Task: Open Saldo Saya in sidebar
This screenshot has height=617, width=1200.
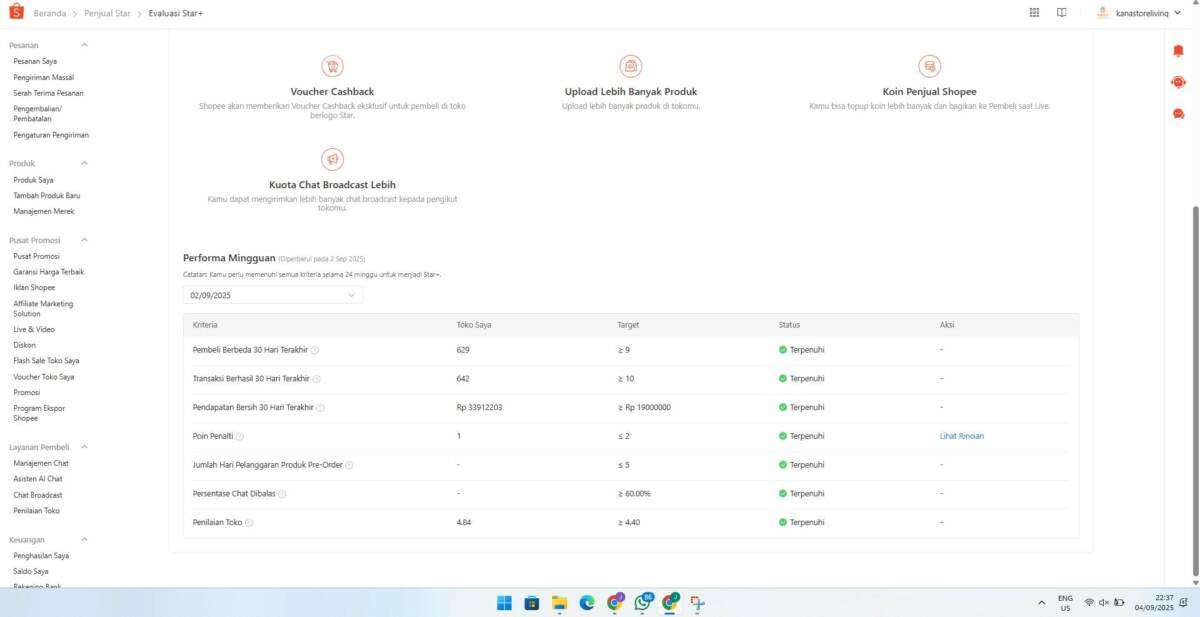Action: [31, 572]
